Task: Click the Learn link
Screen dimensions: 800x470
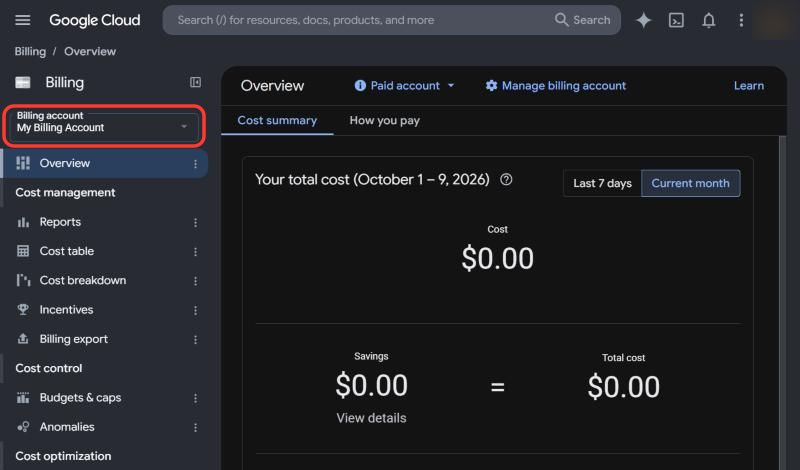Action: point(748,85)
